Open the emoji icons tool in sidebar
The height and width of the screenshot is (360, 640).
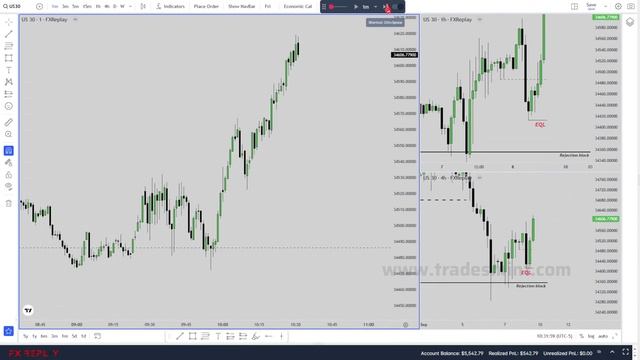pos(9,106)
